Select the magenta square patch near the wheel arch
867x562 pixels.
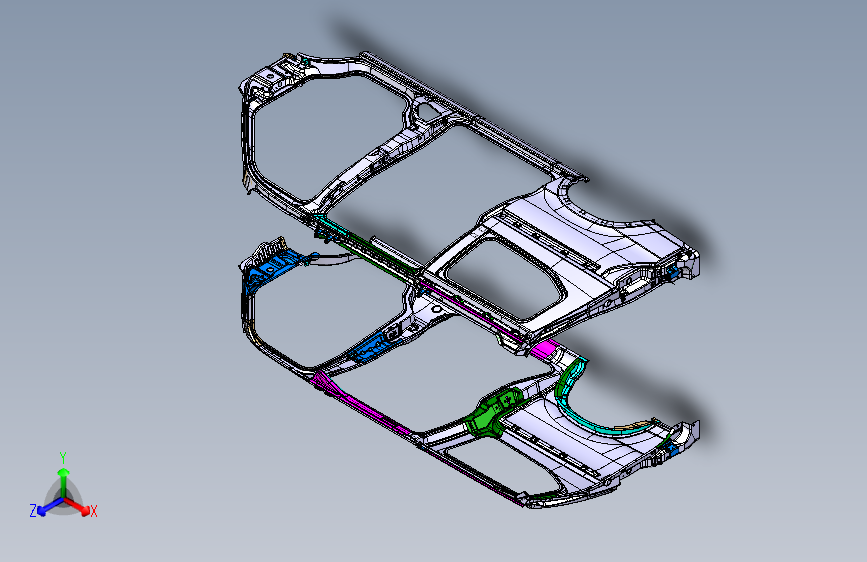click(x=543, y=350)
